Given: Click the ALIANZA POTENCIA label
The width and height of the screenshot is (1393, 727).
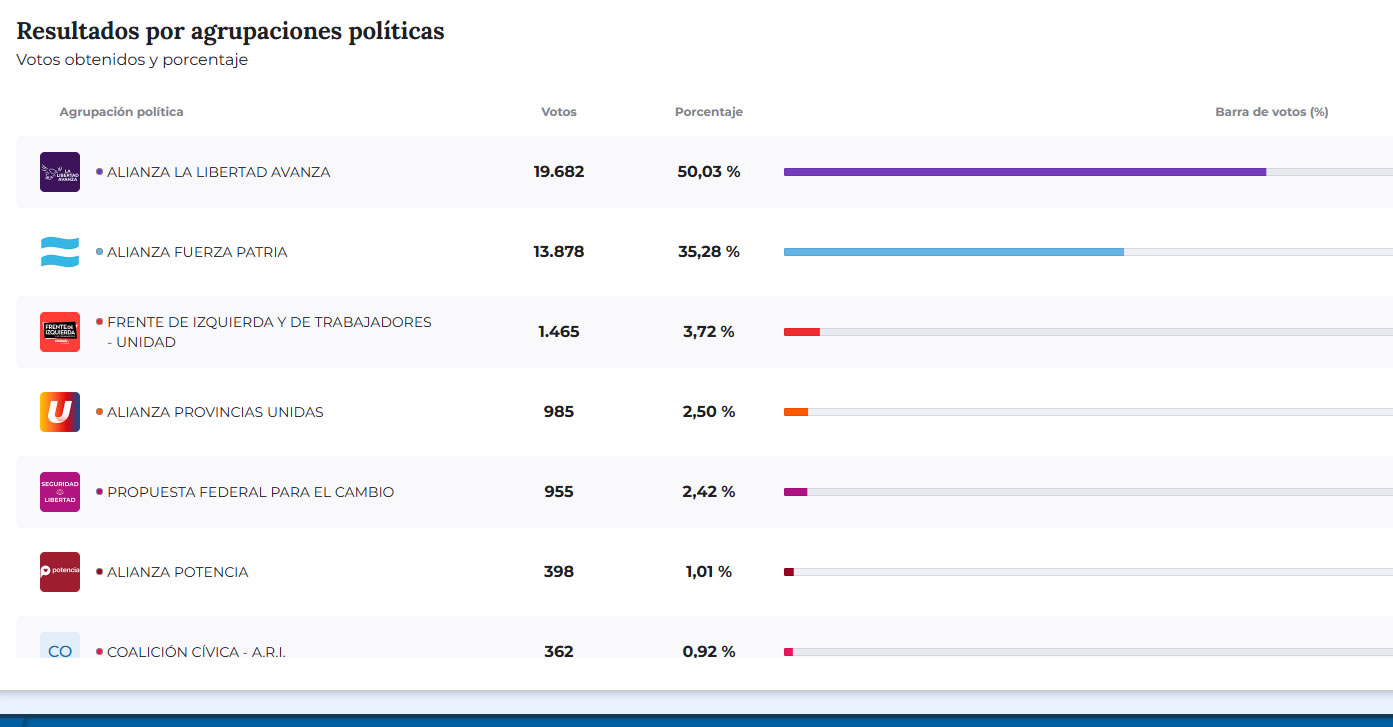Looking at the screenshot, I should pyautogui.click(x=177, y=572).
